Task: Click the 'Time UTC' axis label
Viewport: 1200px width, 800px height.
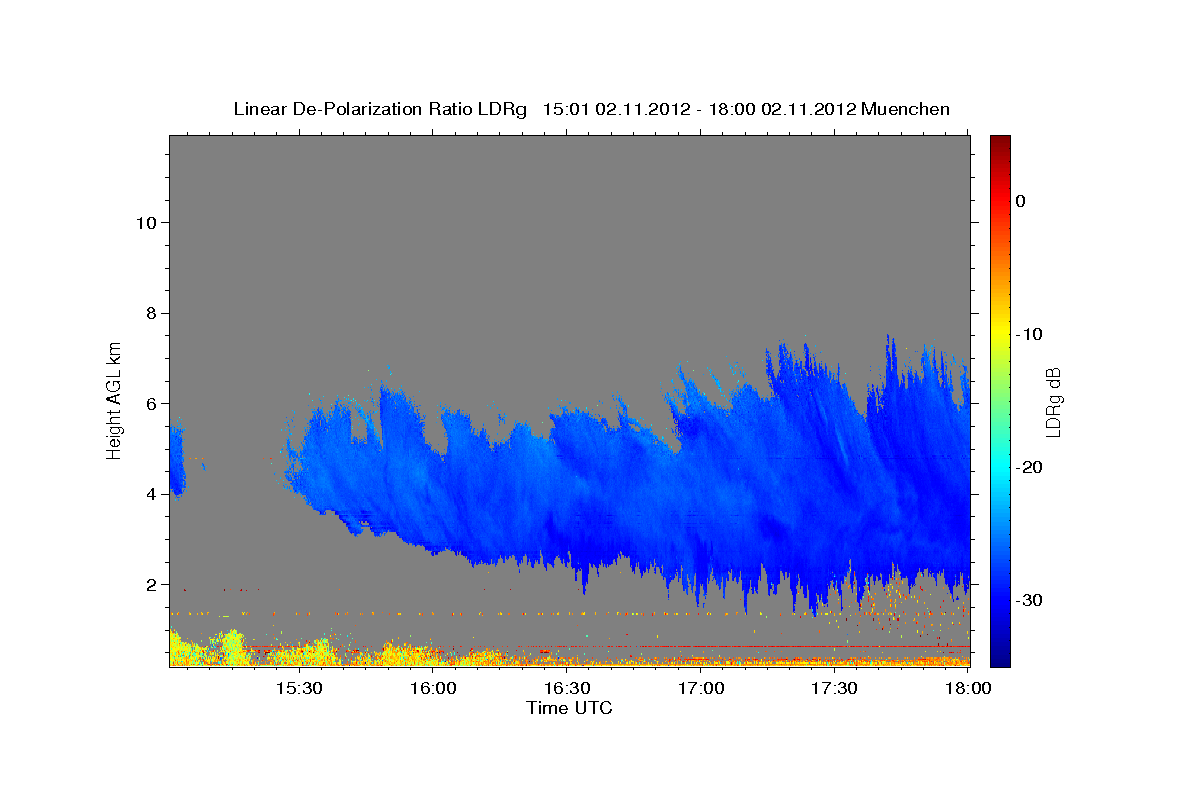Action: tap(569, 708)
